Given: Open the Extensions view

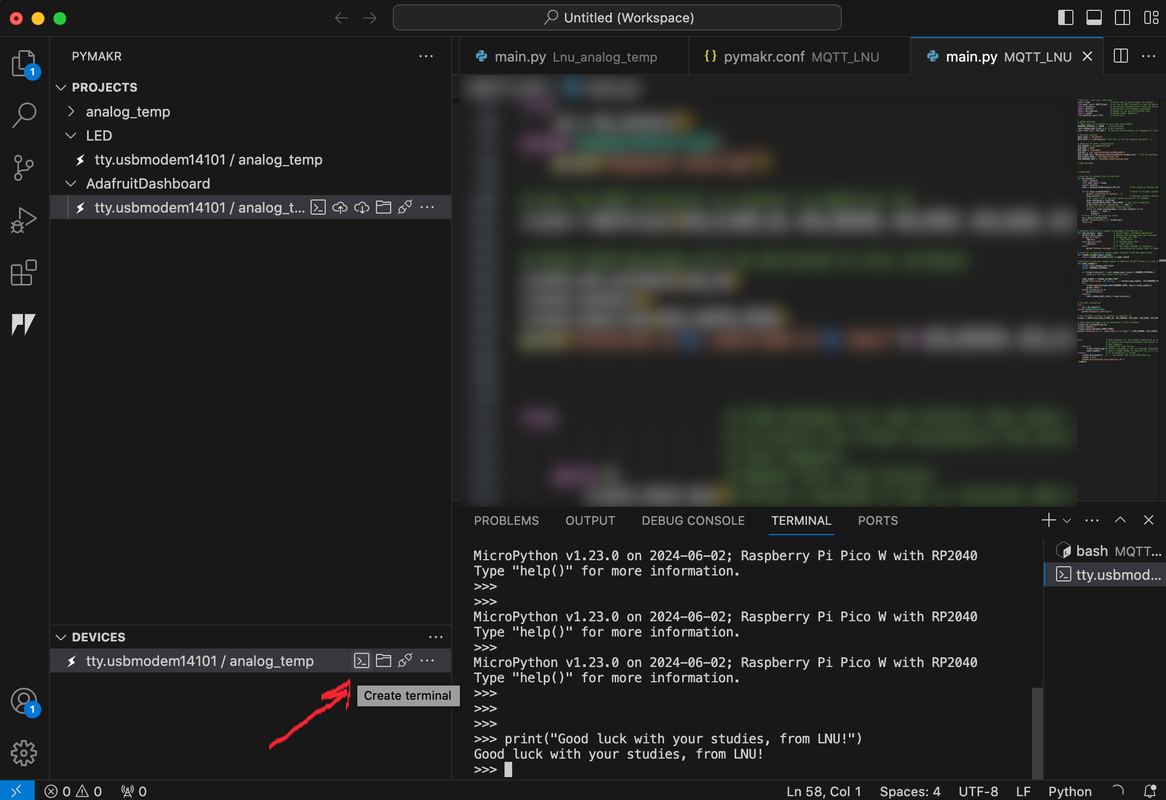Looking at the screenshot, I should 24,272.
